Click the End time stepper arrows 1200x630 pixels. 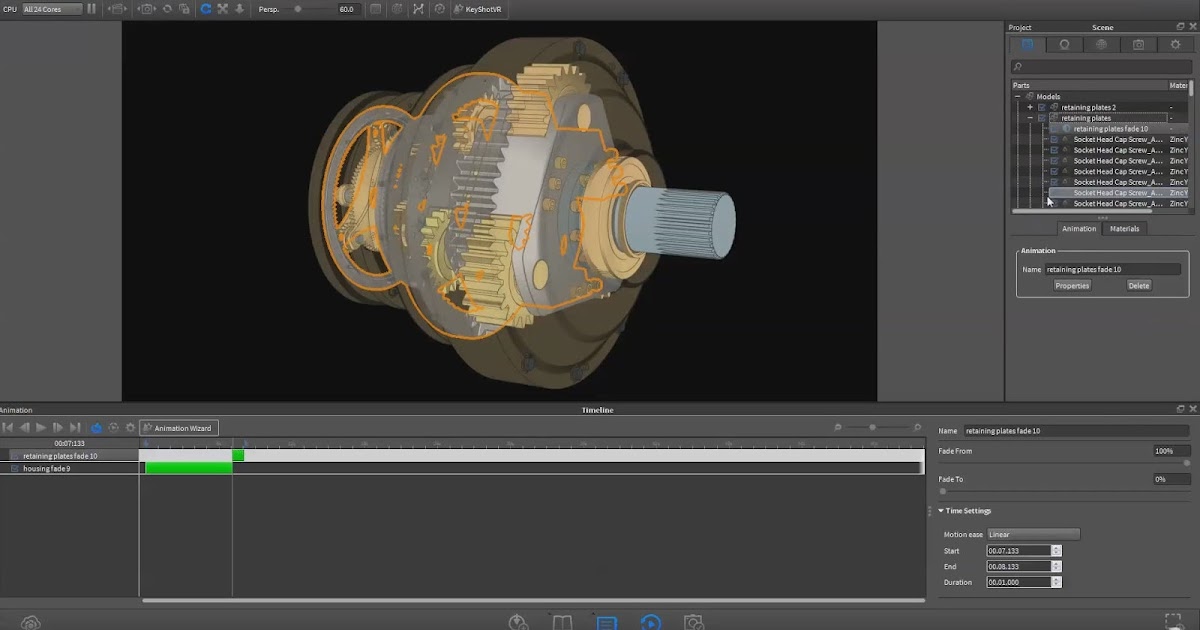coord(1056,566)
